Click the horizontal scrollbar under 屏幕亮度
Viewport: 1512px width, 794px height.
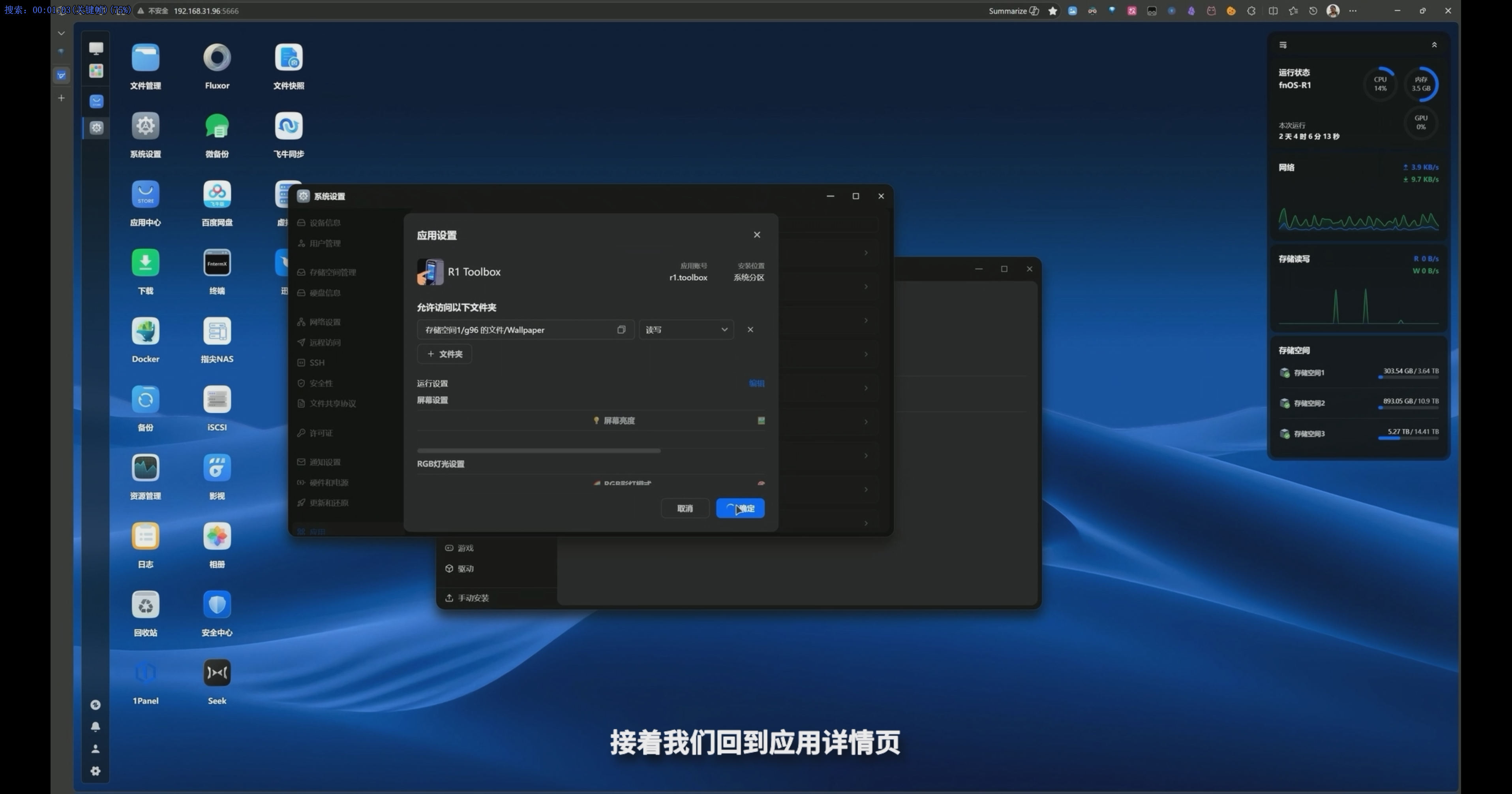(538, 451)
